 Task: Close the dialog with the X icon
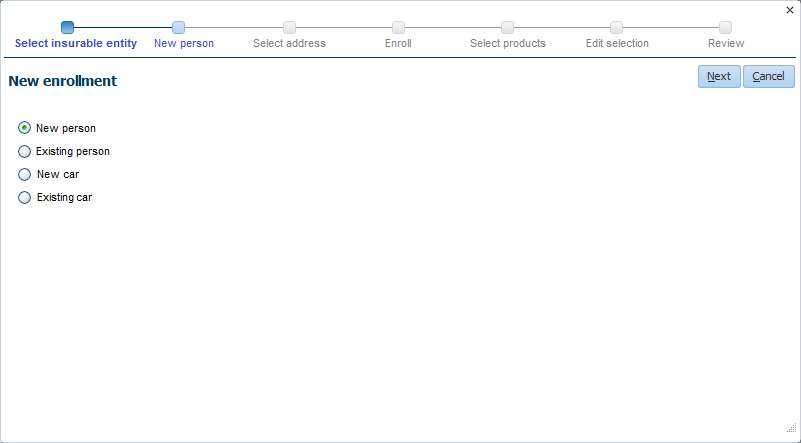point(789,10)
